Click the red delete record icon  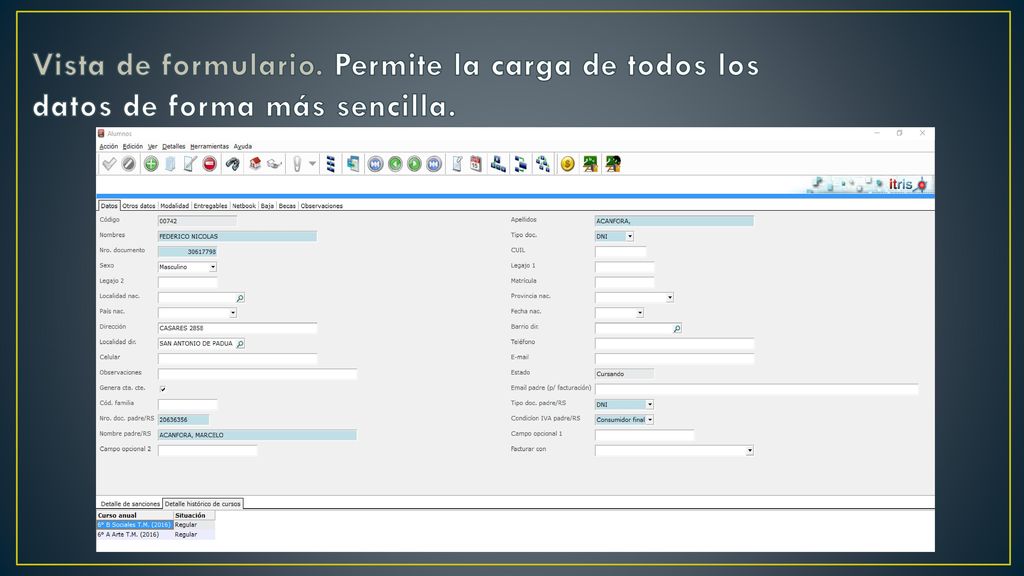210,164
